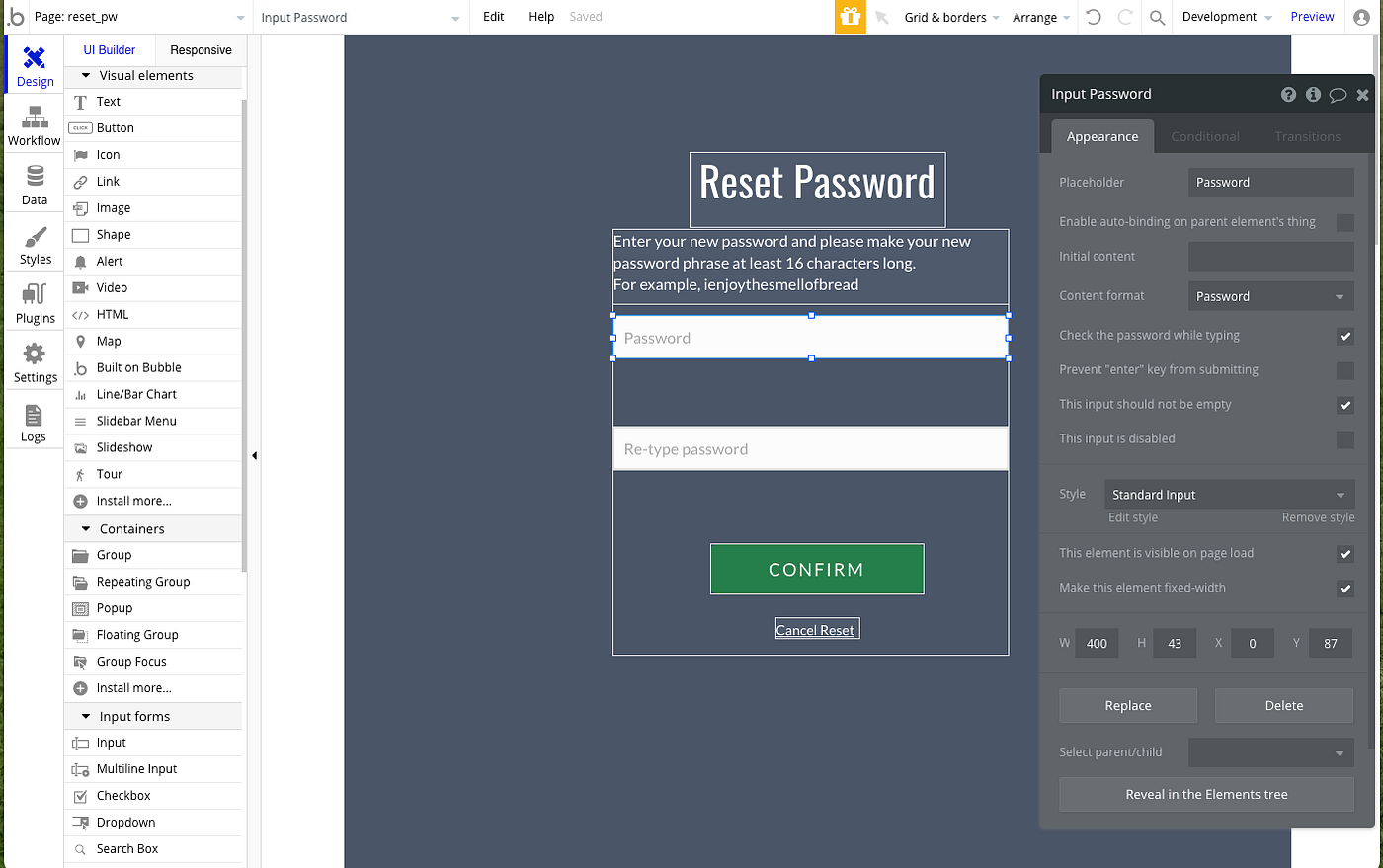Viewport: 1383px width, 868px height.
Task: Select the Multiline Input element
Action: [154, 769]
